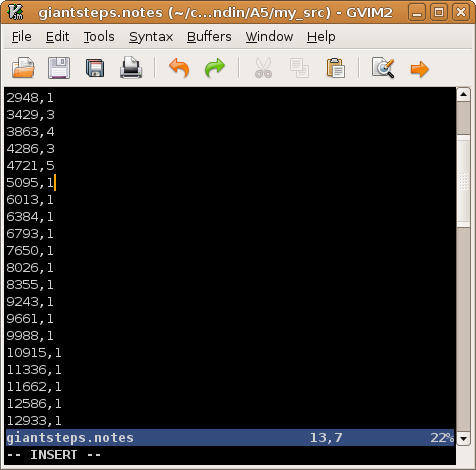Print the file using printer icon
This screenshot has width=476, height=470.
tap(131, 68)
